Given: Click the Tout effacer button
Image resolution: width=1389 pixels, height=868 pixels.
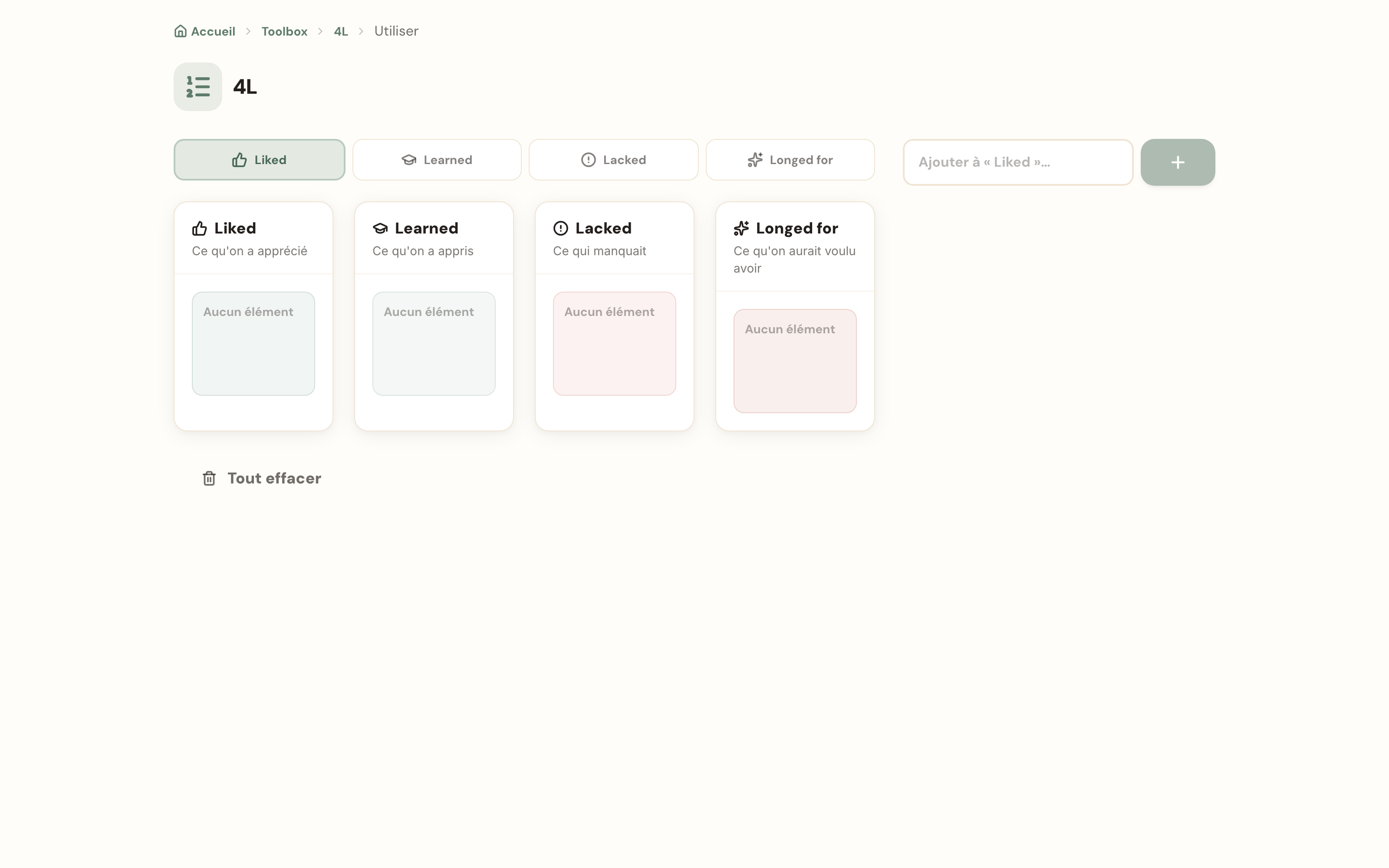Looking at the screenshot, I should tap(262, 478).
